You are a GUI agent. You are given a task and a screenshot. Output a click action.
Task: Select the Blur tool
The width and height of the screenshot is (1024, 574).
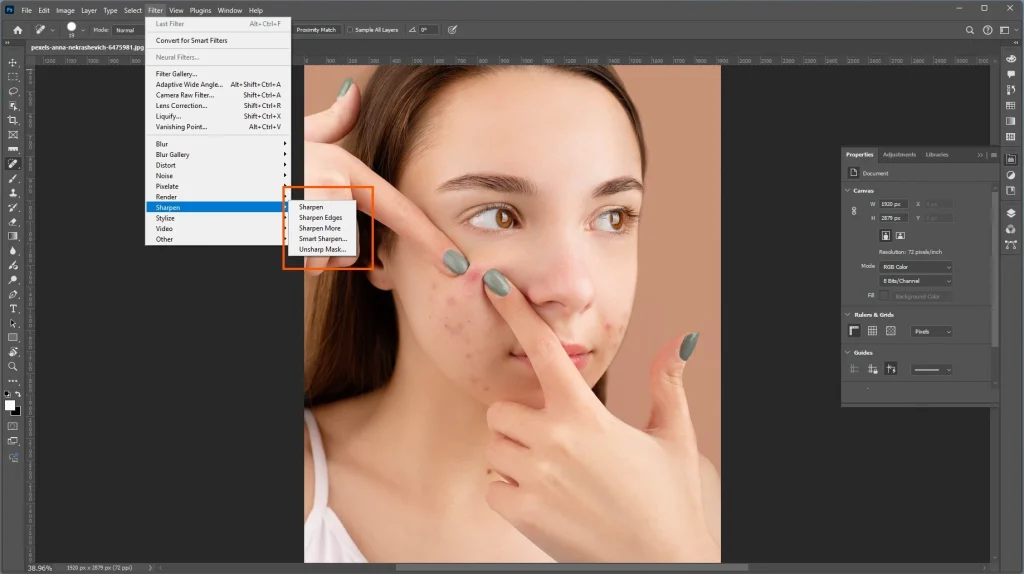click(12, 251)
